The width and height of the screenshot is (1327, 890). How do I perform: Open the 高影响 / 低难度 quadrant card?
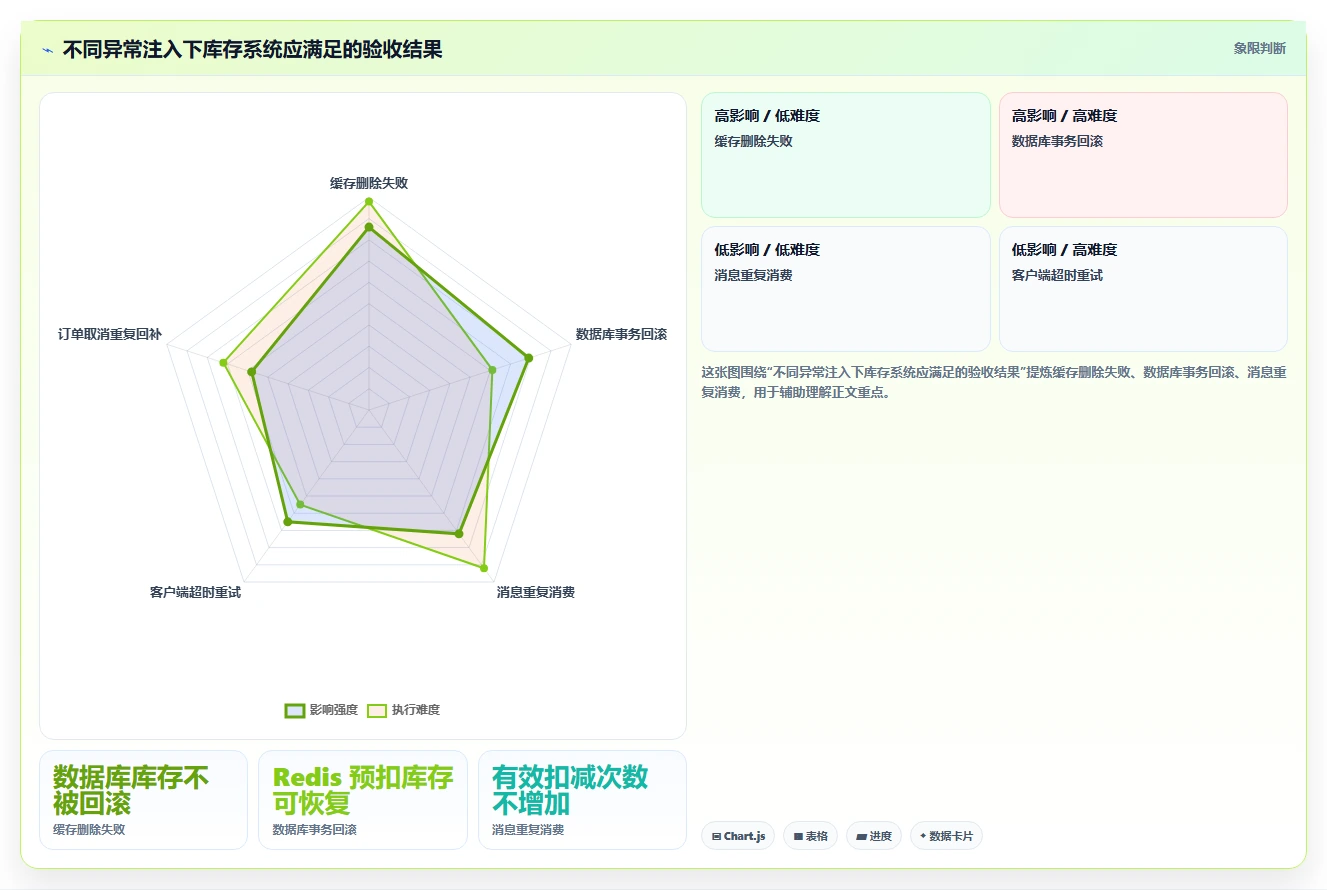pos(846,155)
